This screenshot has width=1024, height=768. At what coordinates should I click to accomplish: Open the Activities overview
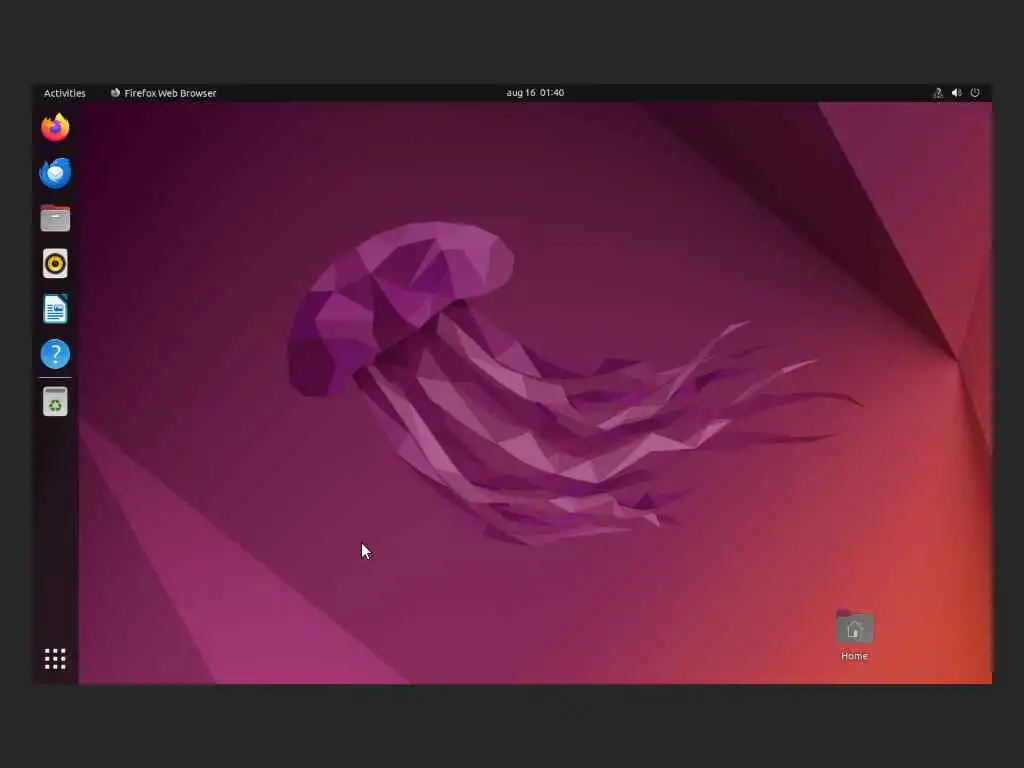[65, 93]
